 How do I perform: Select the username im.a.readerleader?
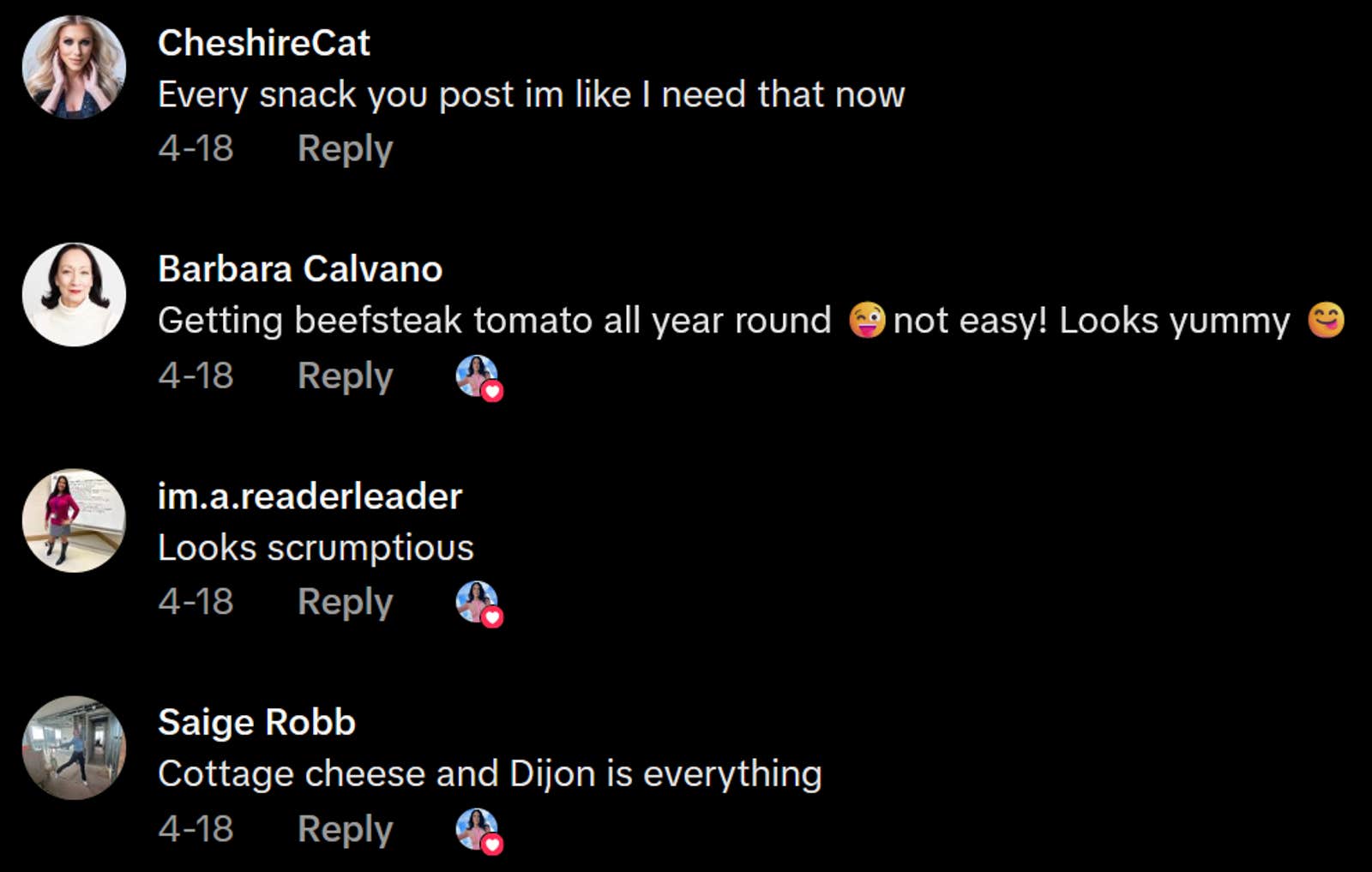(x=310, y=495)
